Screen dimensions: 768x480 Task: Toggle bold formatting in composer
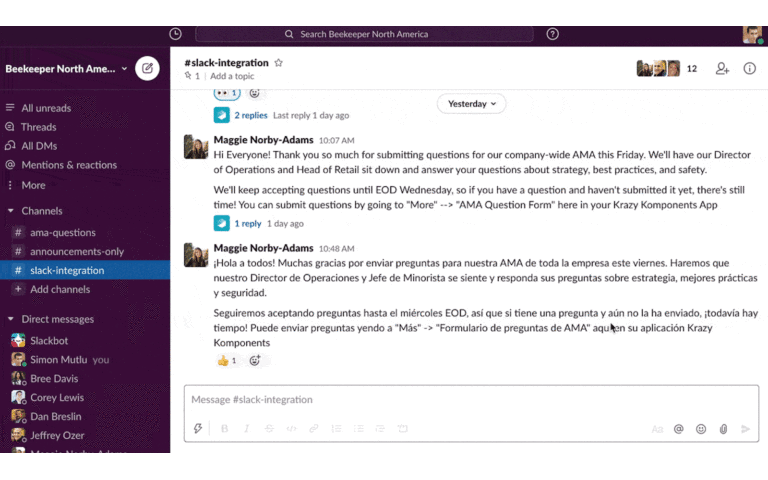tap(224, 429)
